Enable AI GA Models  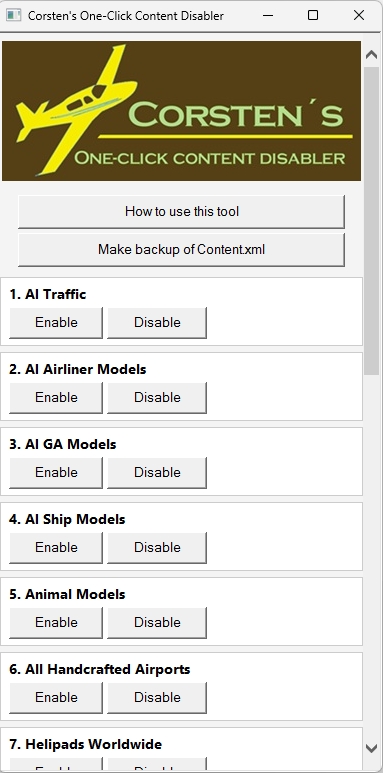[56, 472]
